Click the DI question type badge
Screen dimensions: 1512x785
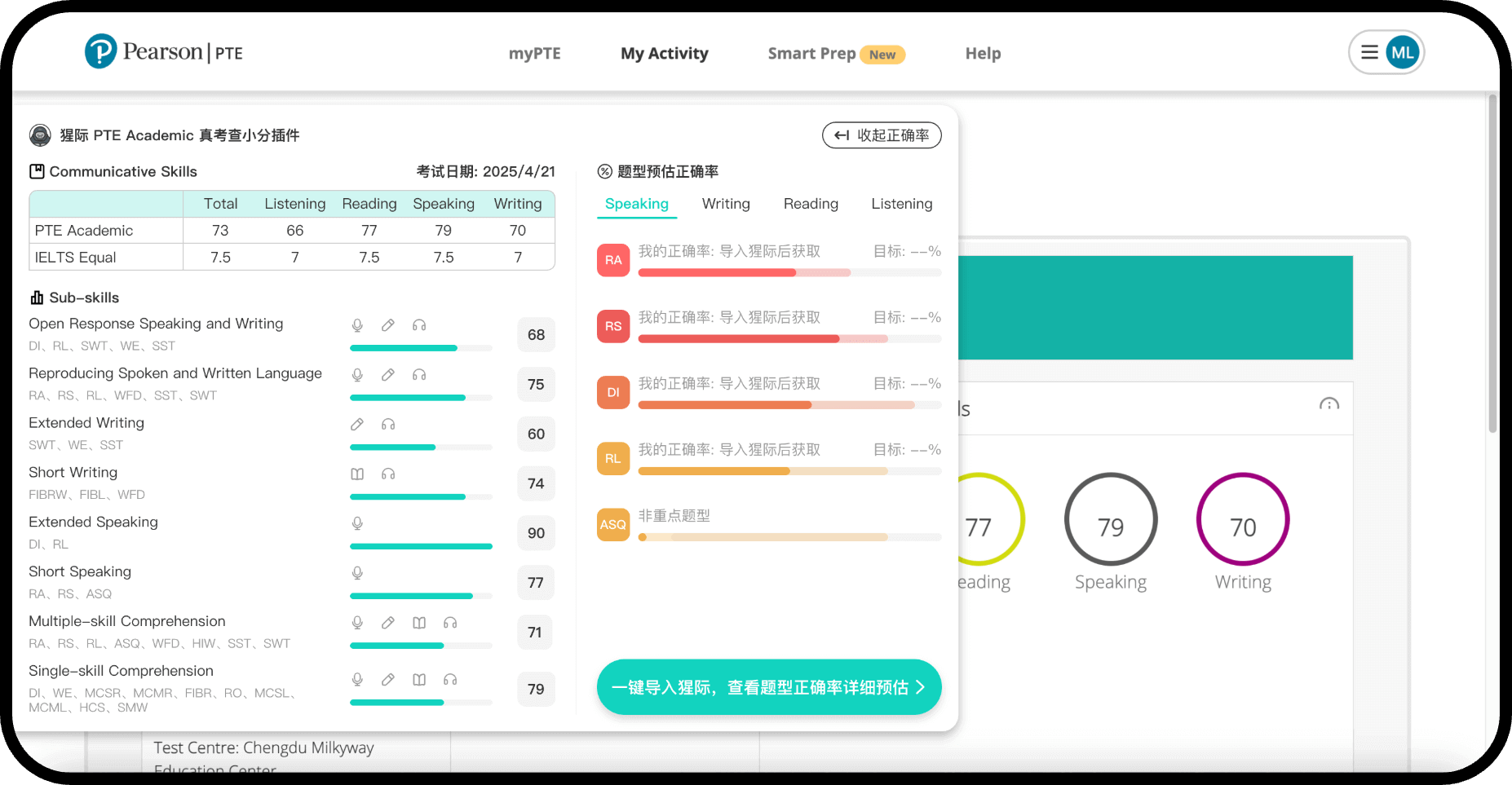[613, 392]
